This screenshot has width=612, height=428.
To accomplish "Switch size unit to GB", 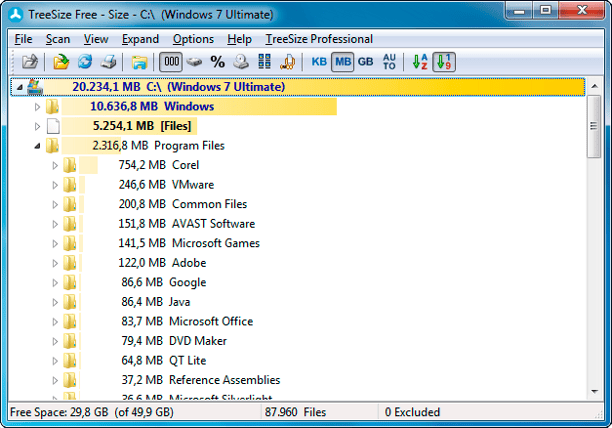I will 366,62.
